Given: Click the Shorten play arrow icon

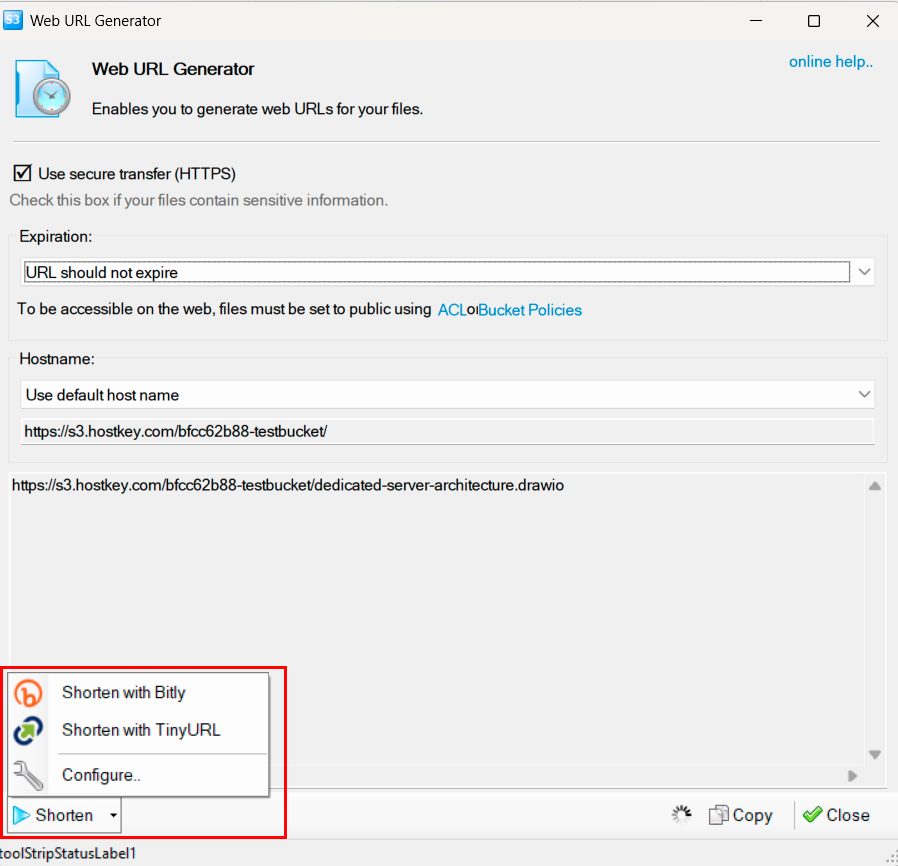Looking at the screenshot, I should point(22,816).
